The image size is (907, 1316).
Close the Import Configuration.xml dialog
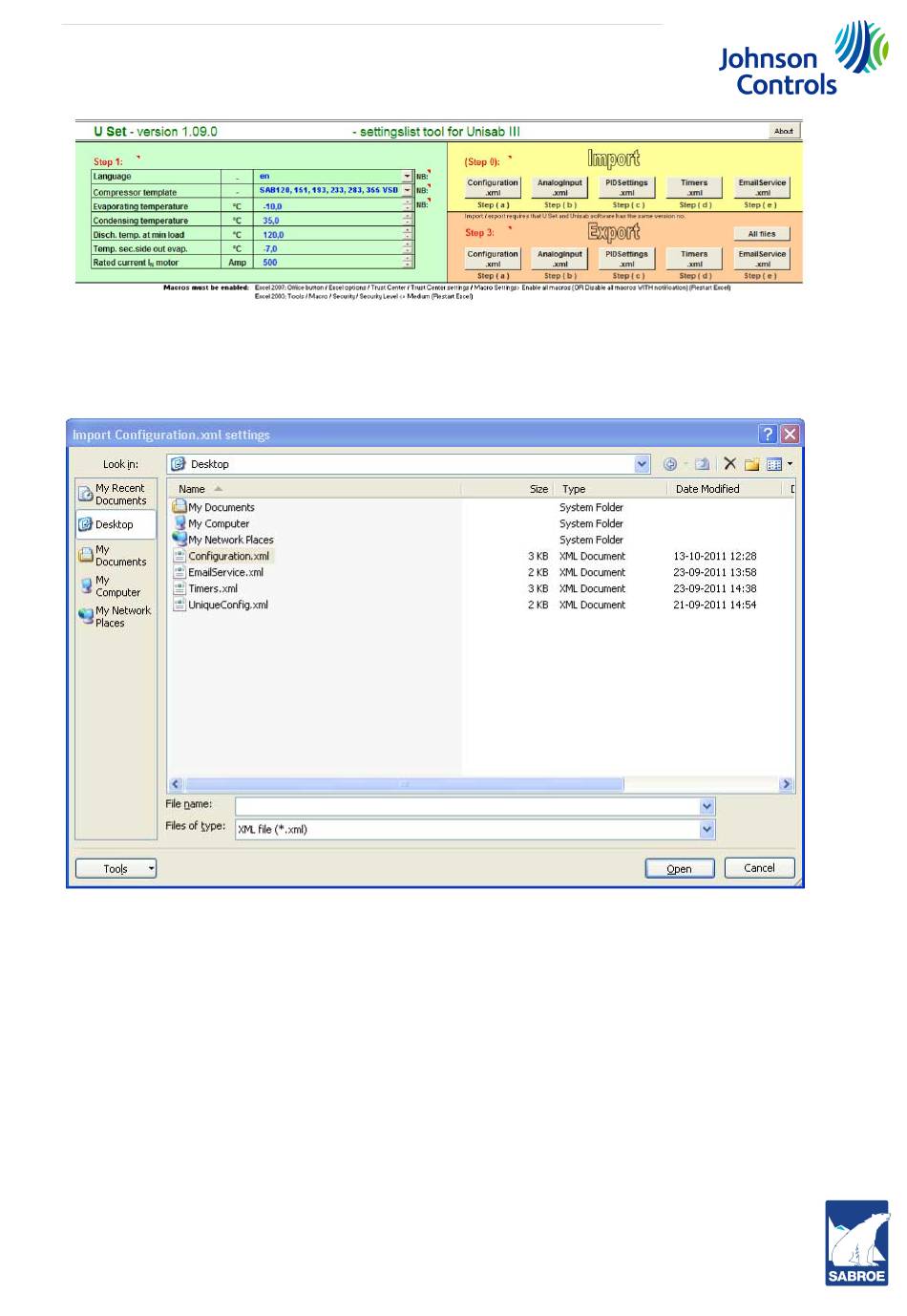pos(790,435)
